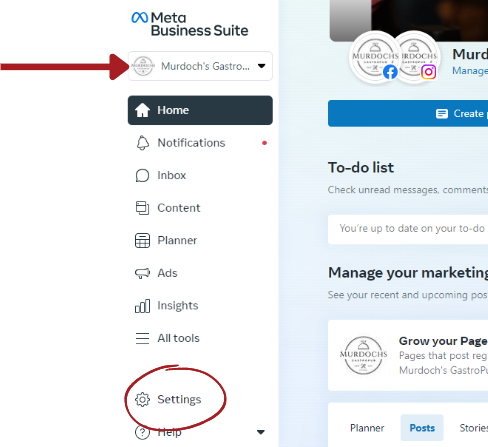Click the Planner calendar icon
Viewport: 488px width, 447px height.
tap(142, 240)
